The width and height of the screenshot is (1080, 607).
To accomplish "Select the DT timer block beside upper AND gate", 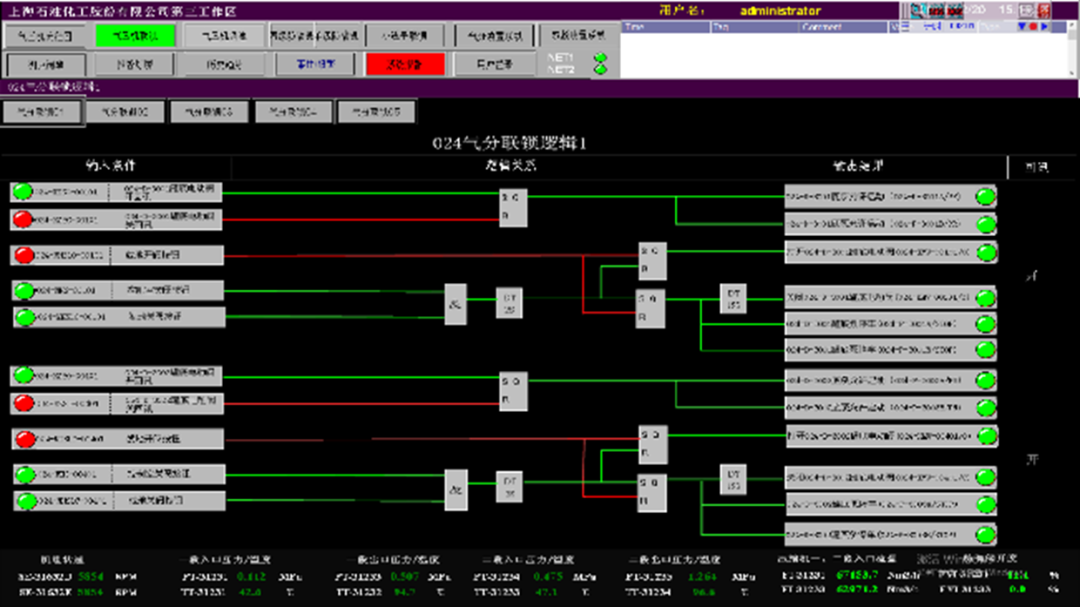I will tap(510, 303).
